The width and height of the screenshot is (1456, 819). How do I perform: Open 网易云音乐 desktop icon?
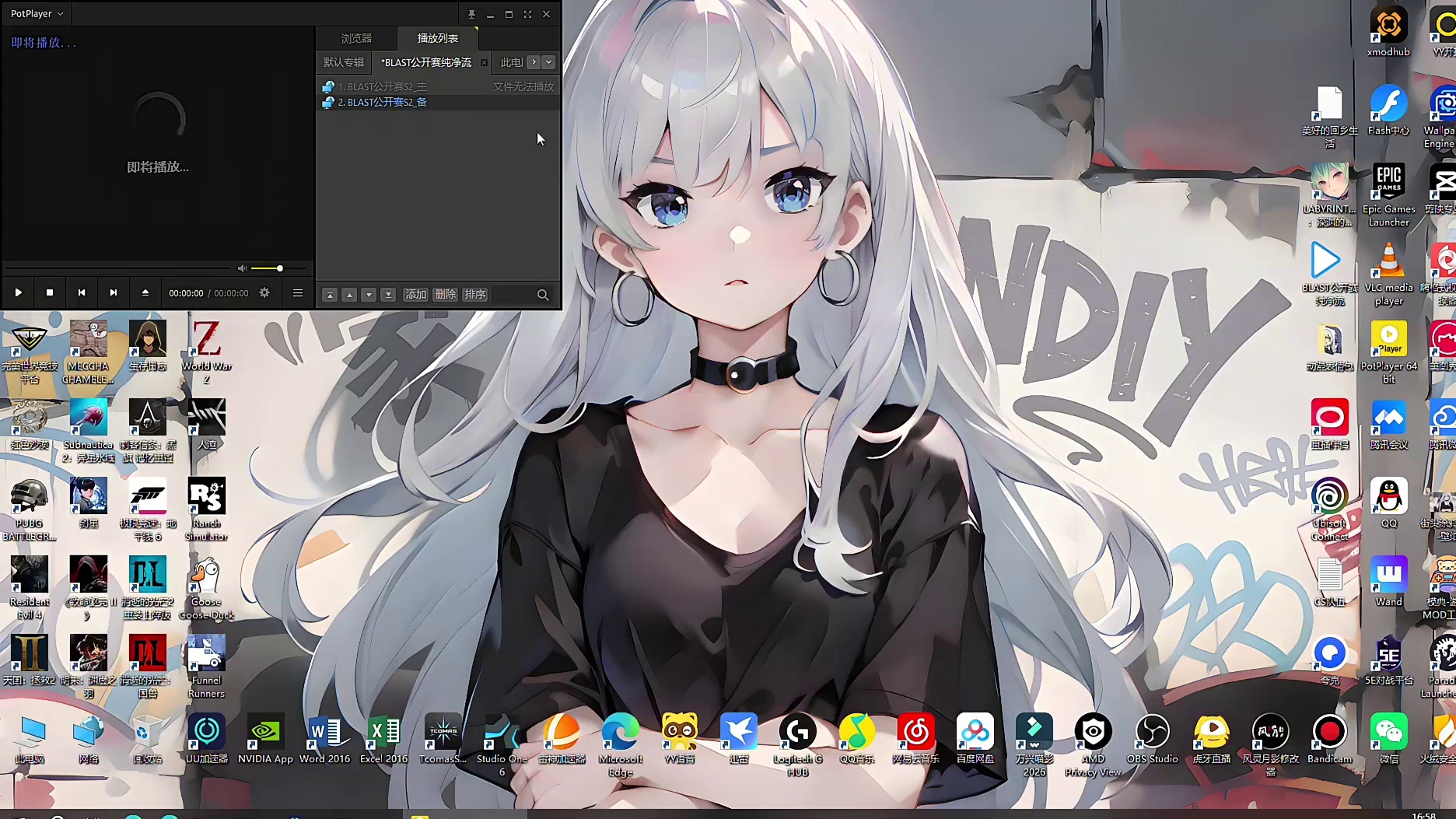[915, 739]
